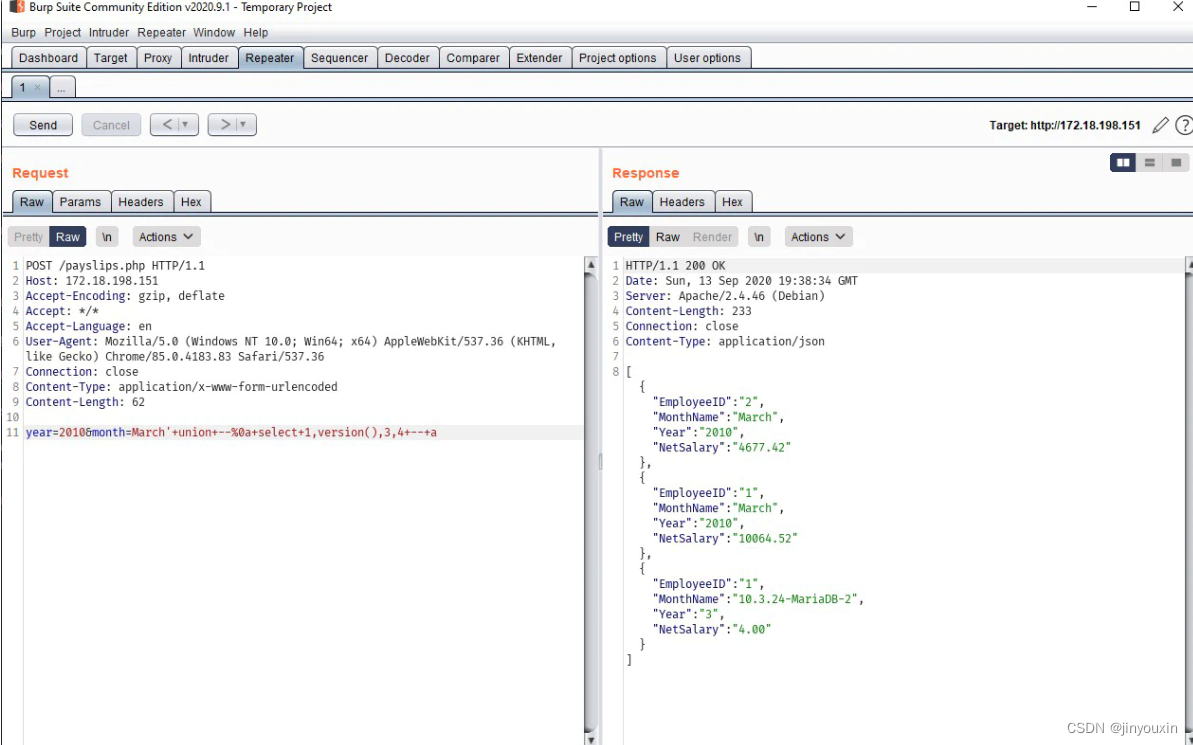Click the HTTP/1.1 200 OK status line
The height and width of the screenshot is (745, 1193).
tap(676, 266)
